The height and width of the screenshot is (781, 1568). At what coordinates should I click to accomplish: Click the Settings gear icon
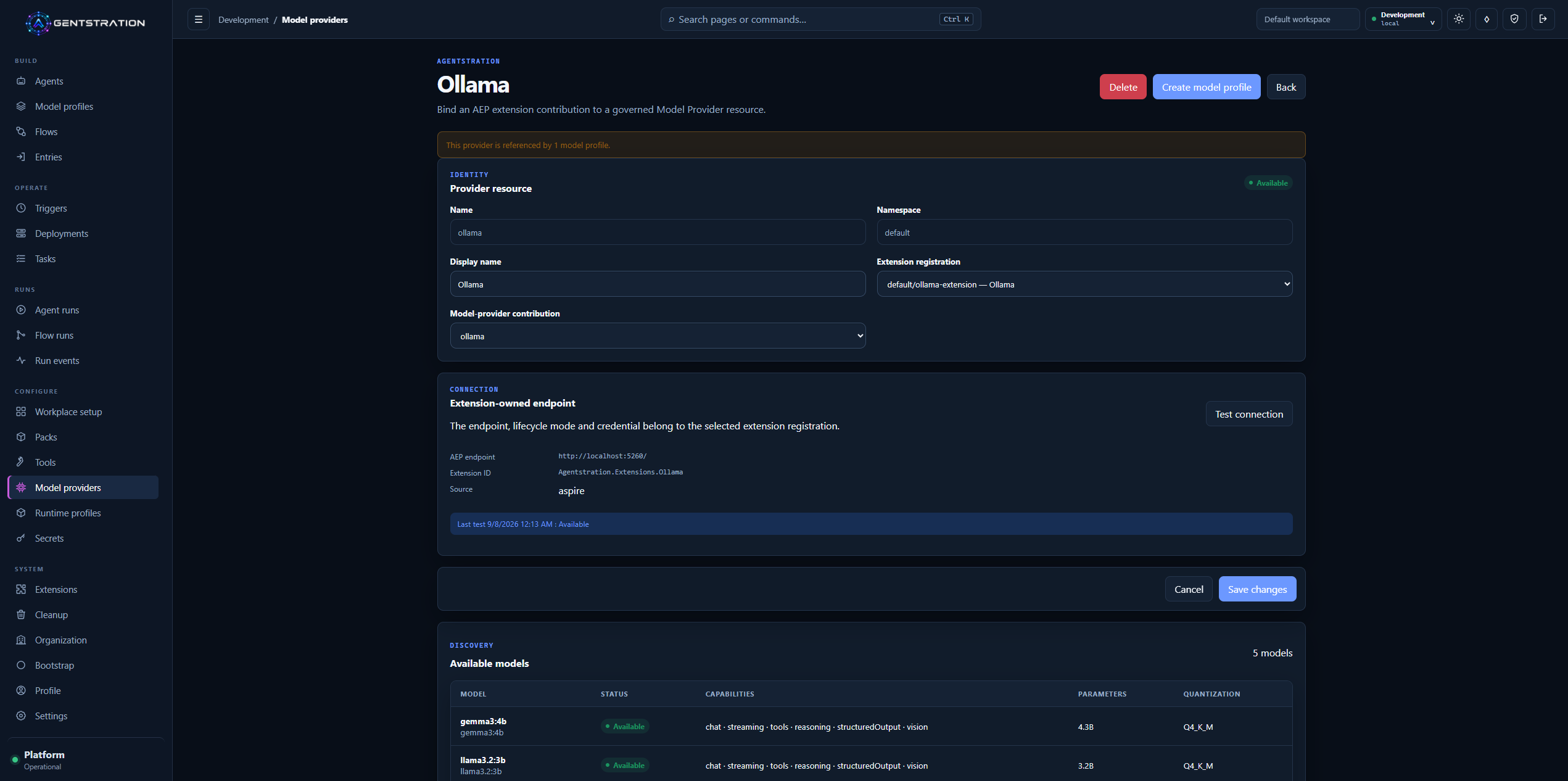click(21, 716)
